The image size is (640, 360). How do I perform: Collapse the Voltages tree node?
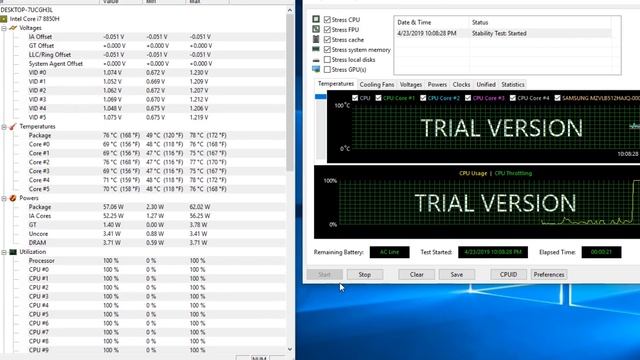pyautogui.click(x=4, y=28)
